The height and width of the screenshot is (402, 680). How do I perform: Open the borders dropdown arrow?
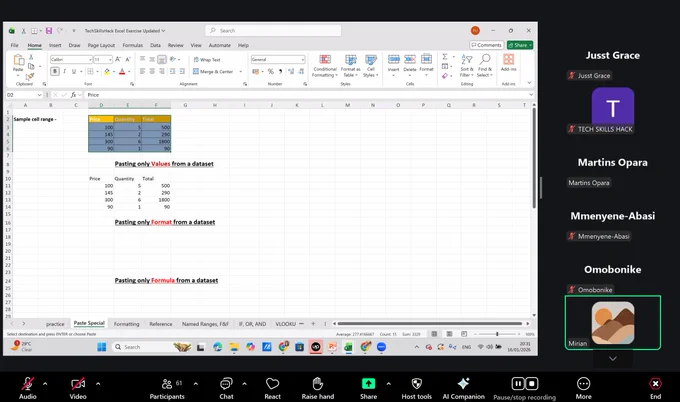[97, 72]
